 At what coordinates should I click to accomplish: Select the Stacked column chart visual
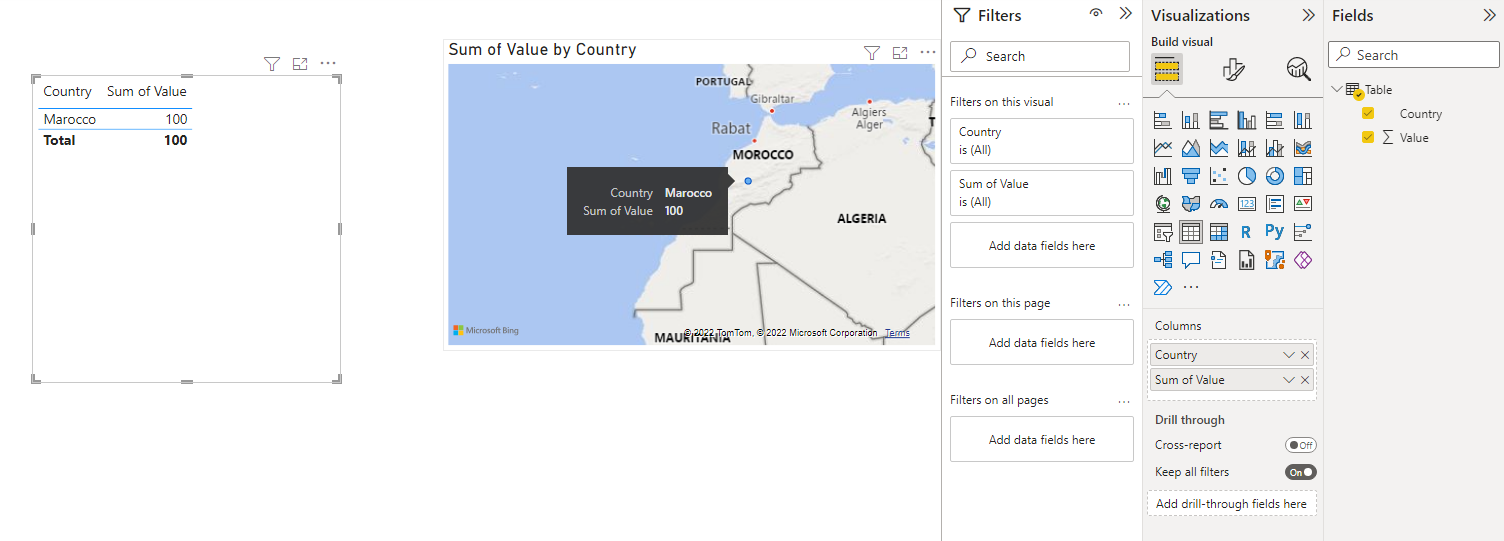tap(1190, 120)
